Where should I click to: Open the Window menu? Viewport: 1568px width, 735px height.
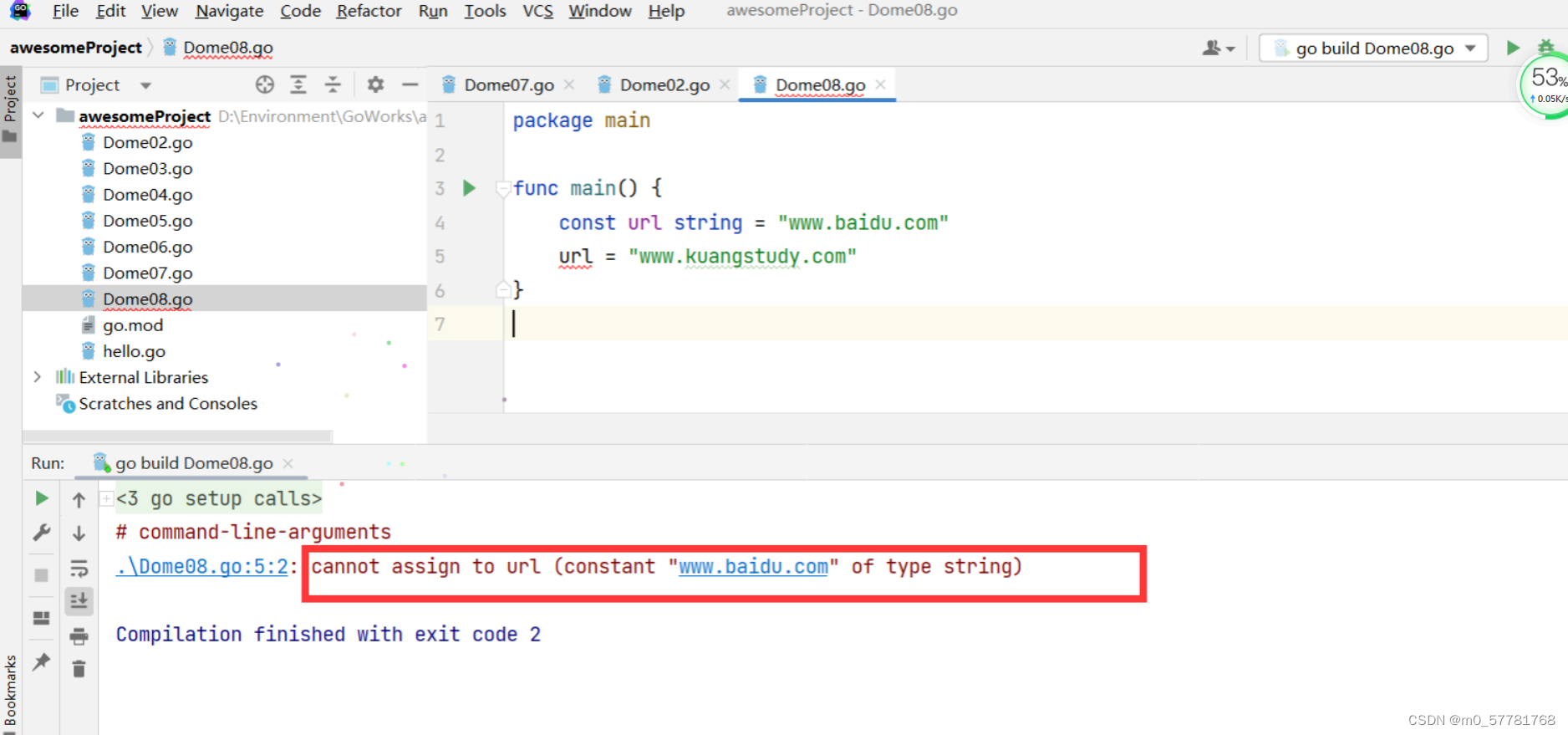point(599,11)
